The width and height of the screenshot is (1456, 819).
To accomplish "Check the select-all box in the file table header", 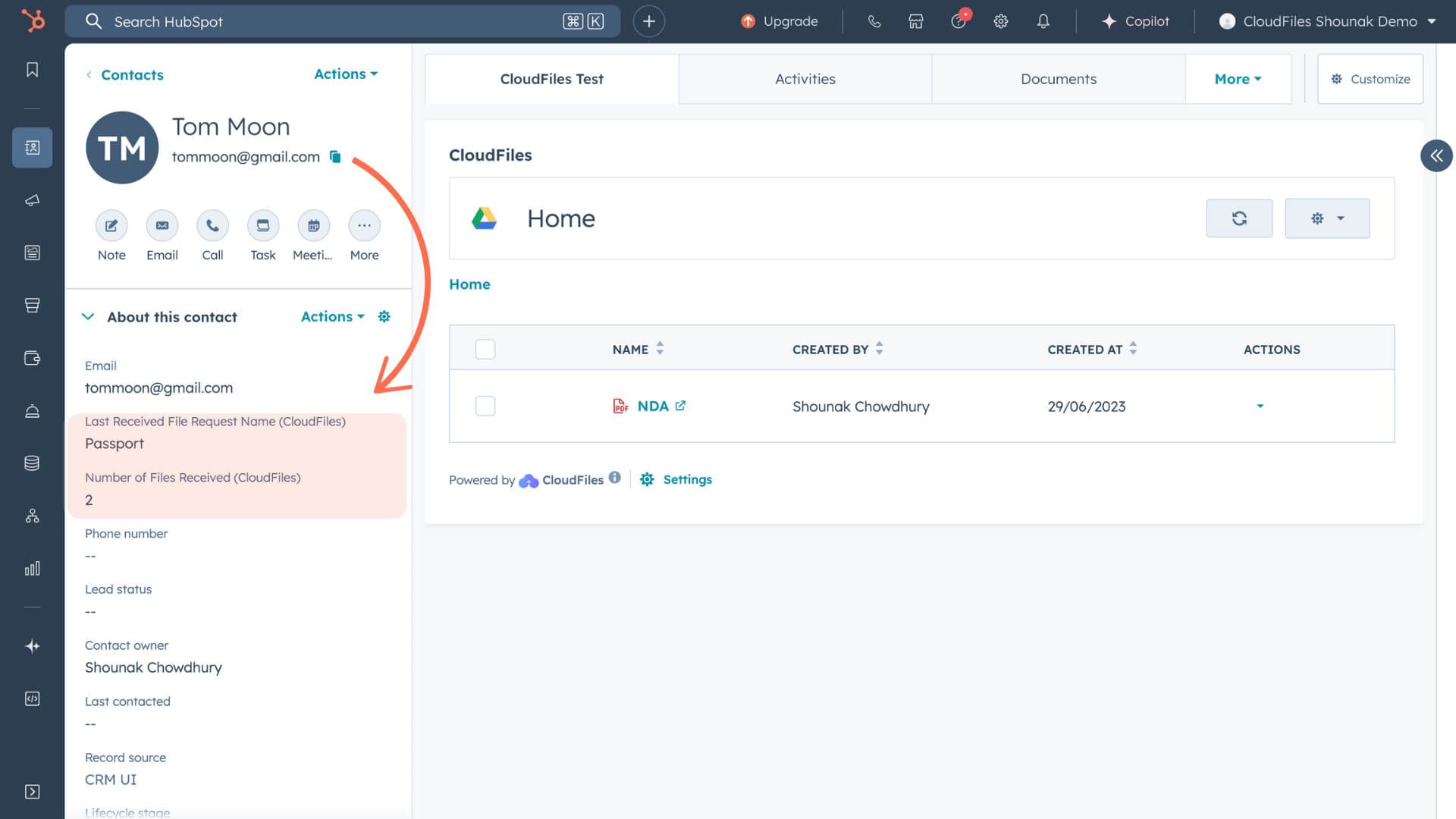I will 485,349.
